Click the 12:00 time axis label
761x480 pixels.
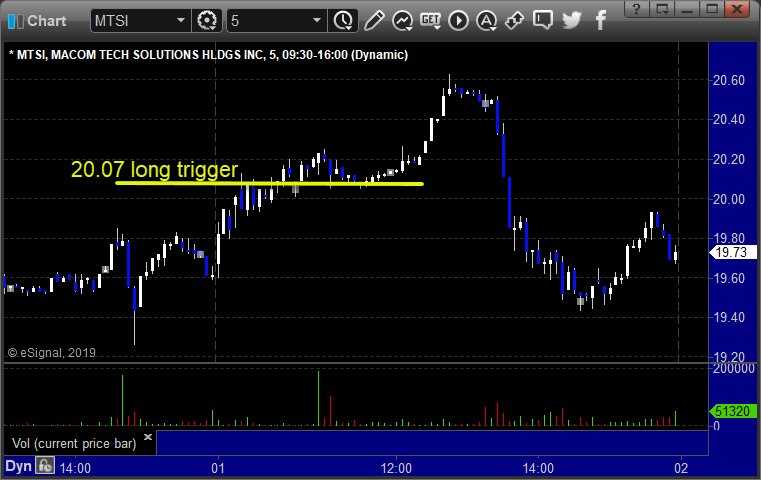tap(396, 468)
